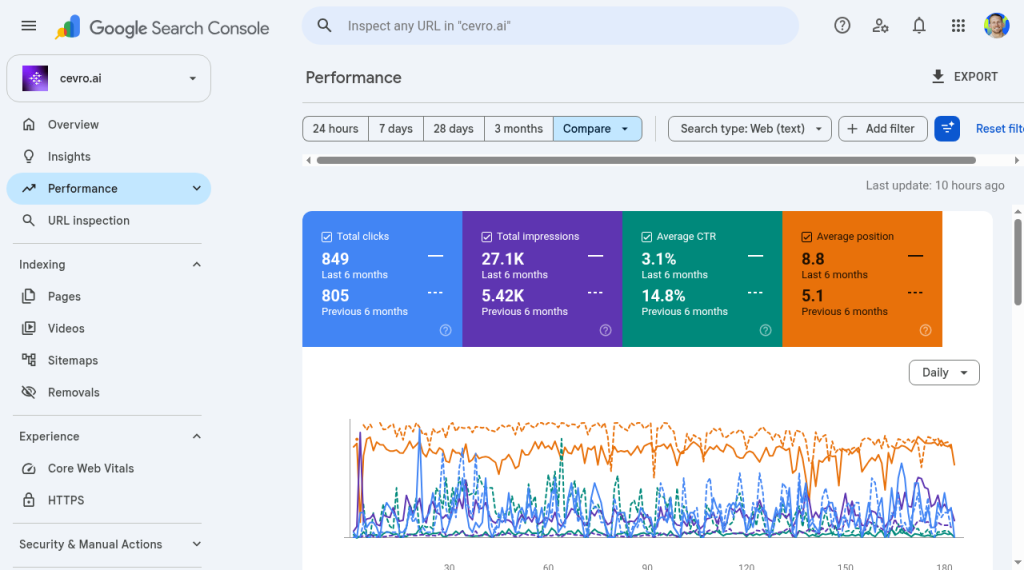This screenshot has height=570, width=1024.
Task: Open help icon on Average CTR card
Action: (x=765, y=330)
